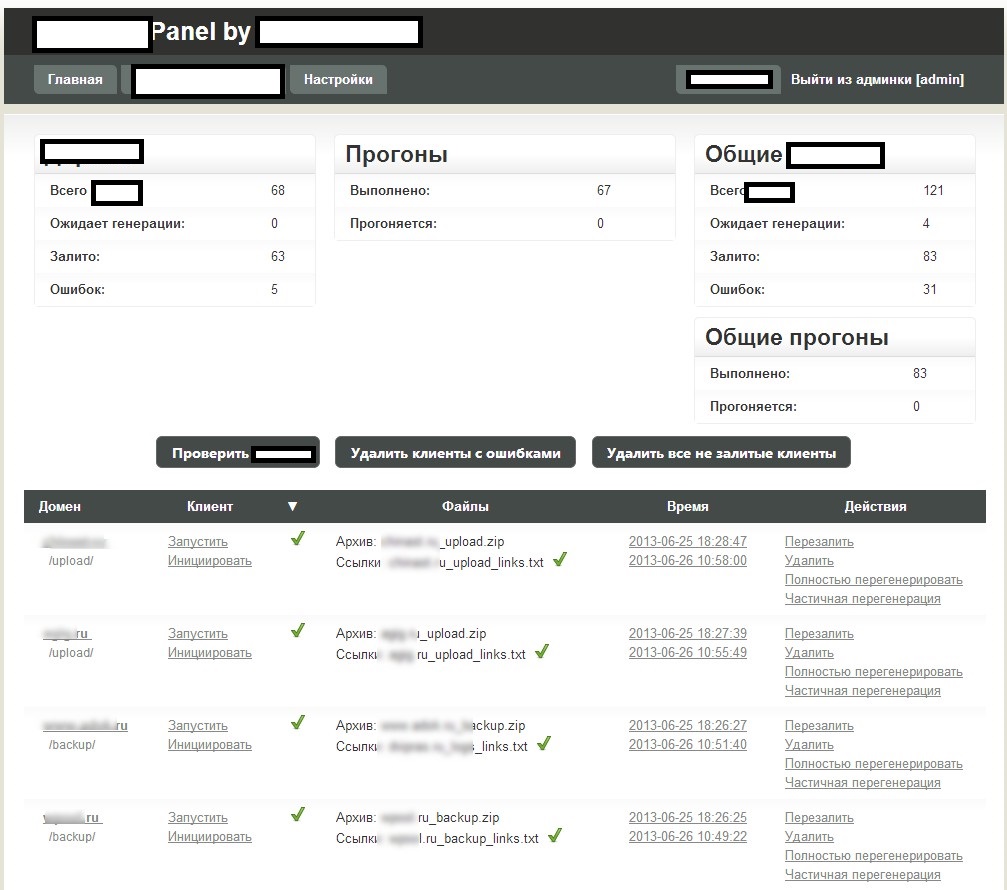
Task: Click Частичная перегенерация for 18:27:39 entry
Action: click(863, 690)
